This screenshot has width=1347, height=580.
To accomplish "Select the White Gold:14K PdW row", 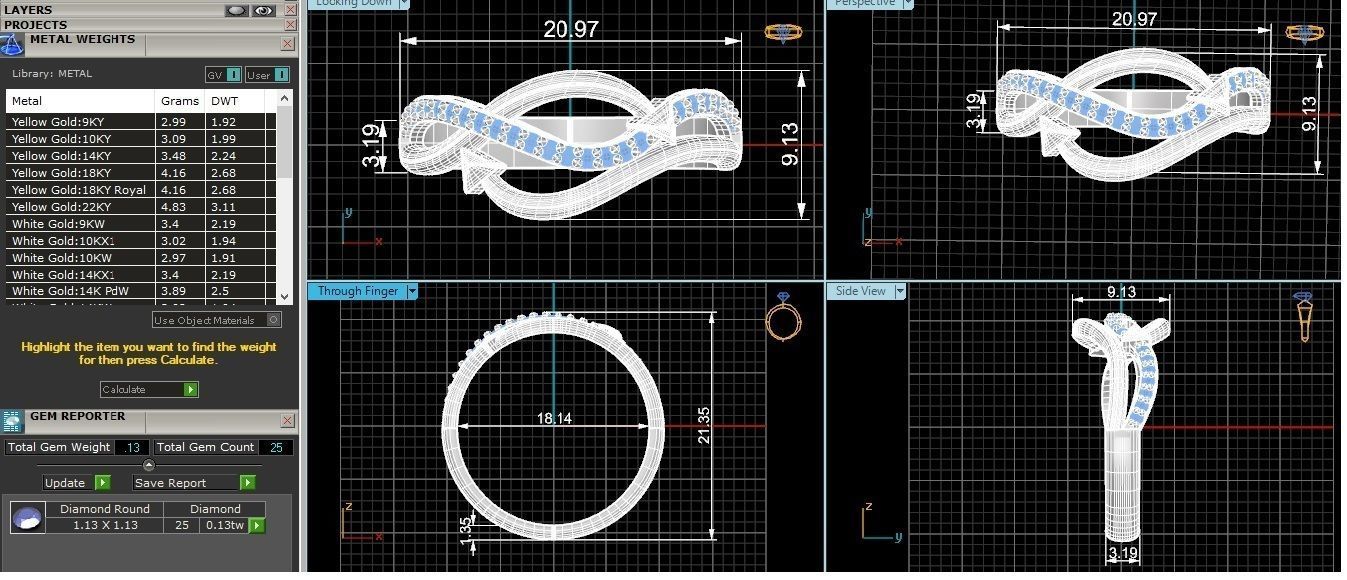I will [141, 291].
